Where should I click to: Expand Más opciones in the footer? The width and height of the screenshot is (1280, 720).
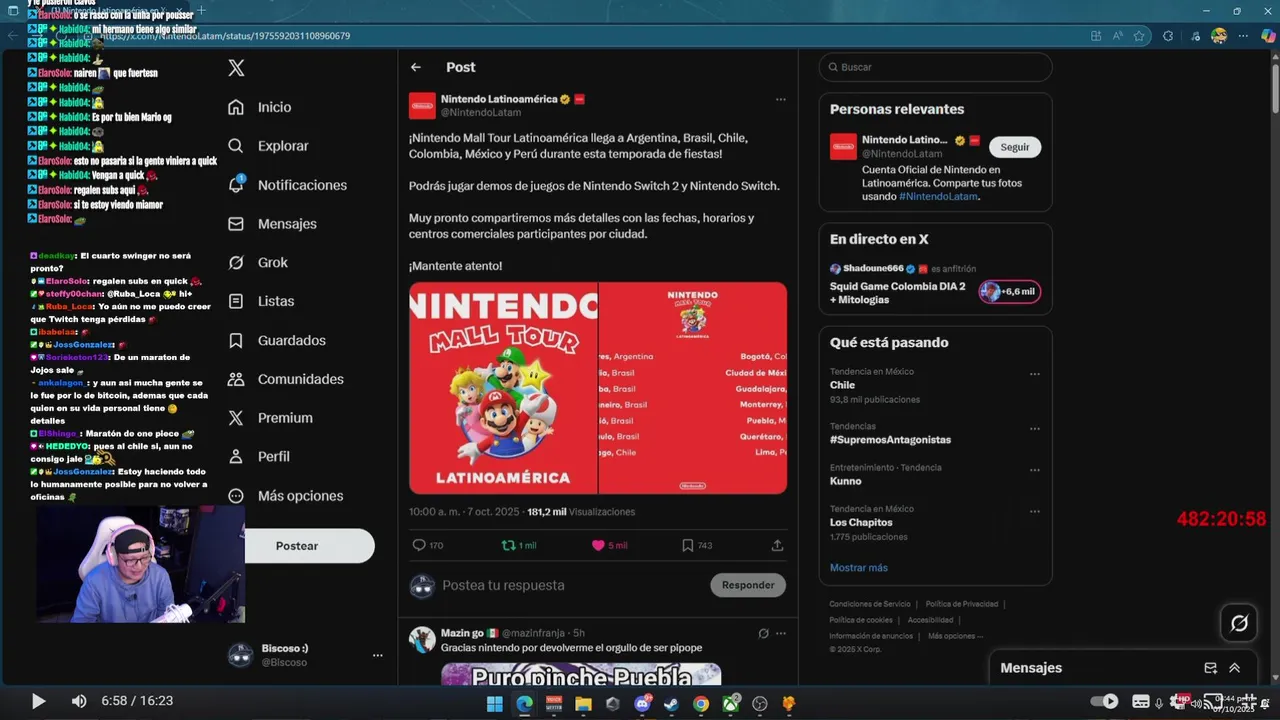pyautogui.click(x=955, y=636)
